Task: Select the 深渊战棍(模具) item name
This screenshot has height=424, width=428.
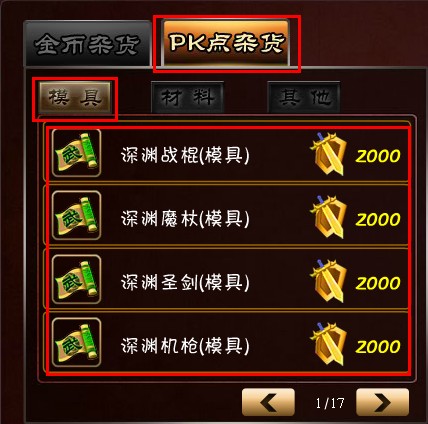Action: click(x=185, y=155)
